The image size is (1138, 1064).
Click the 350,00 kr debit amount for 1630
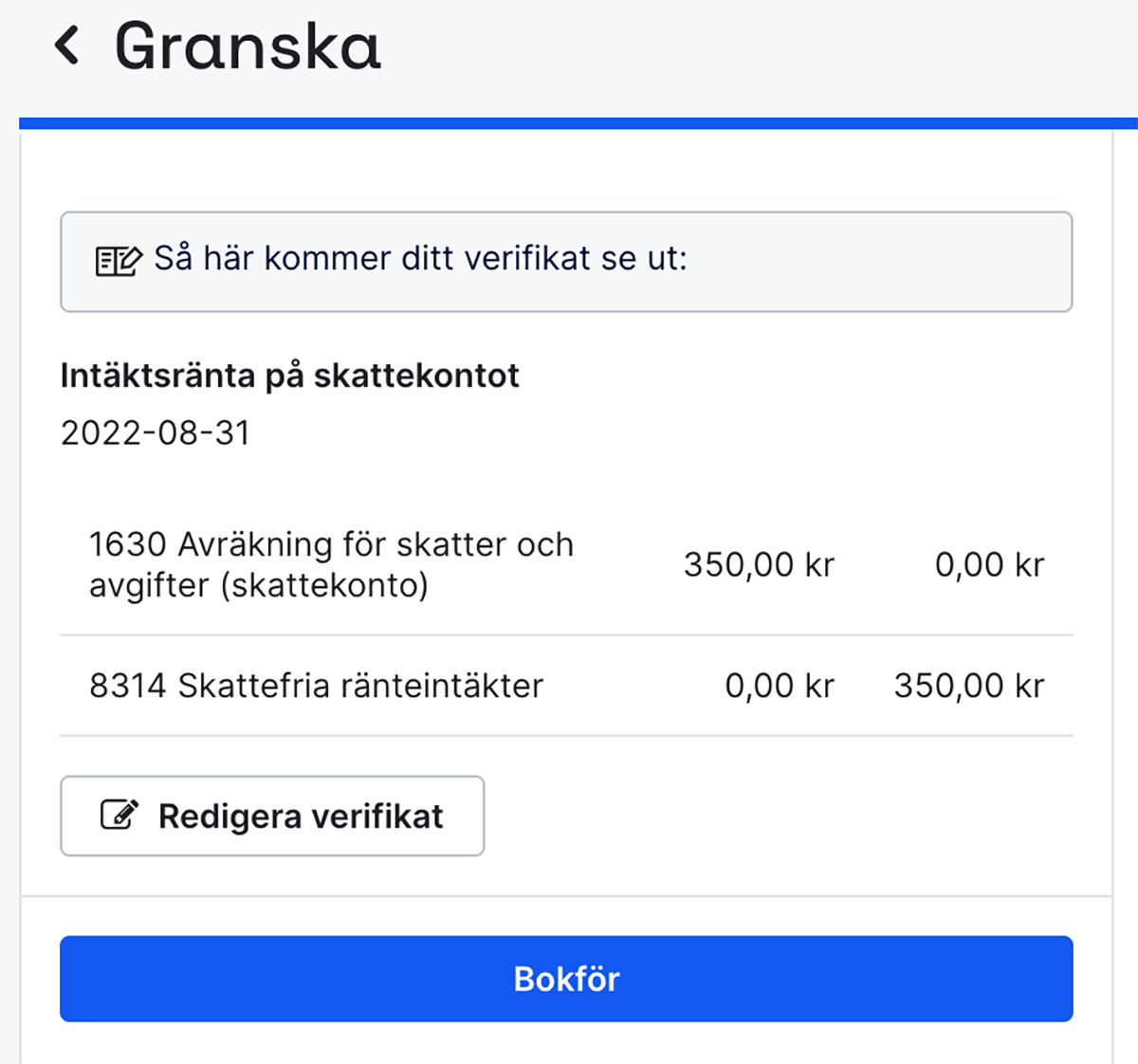[x=759, y=564]
